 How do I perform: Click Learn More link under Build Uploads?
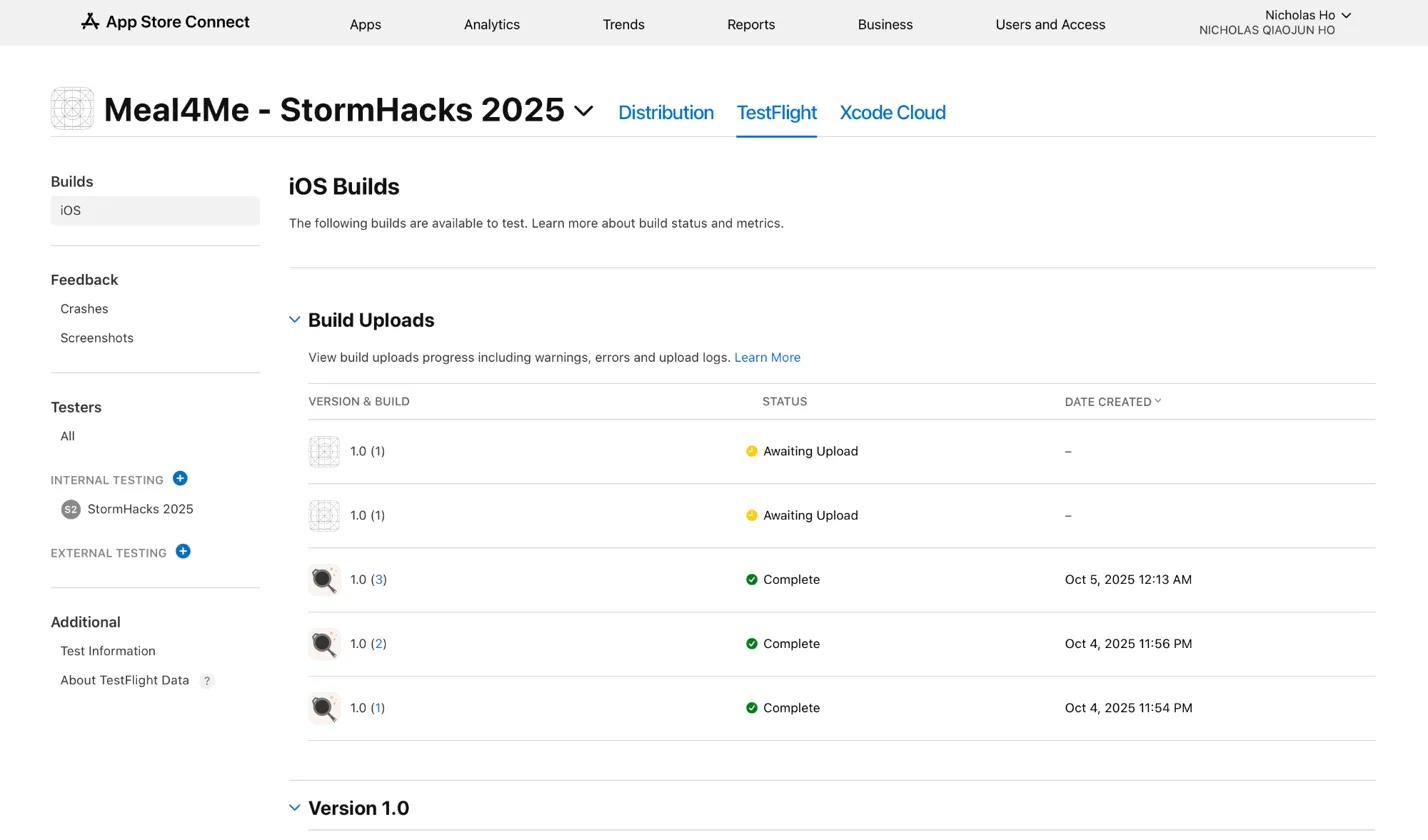click(767, 357)
